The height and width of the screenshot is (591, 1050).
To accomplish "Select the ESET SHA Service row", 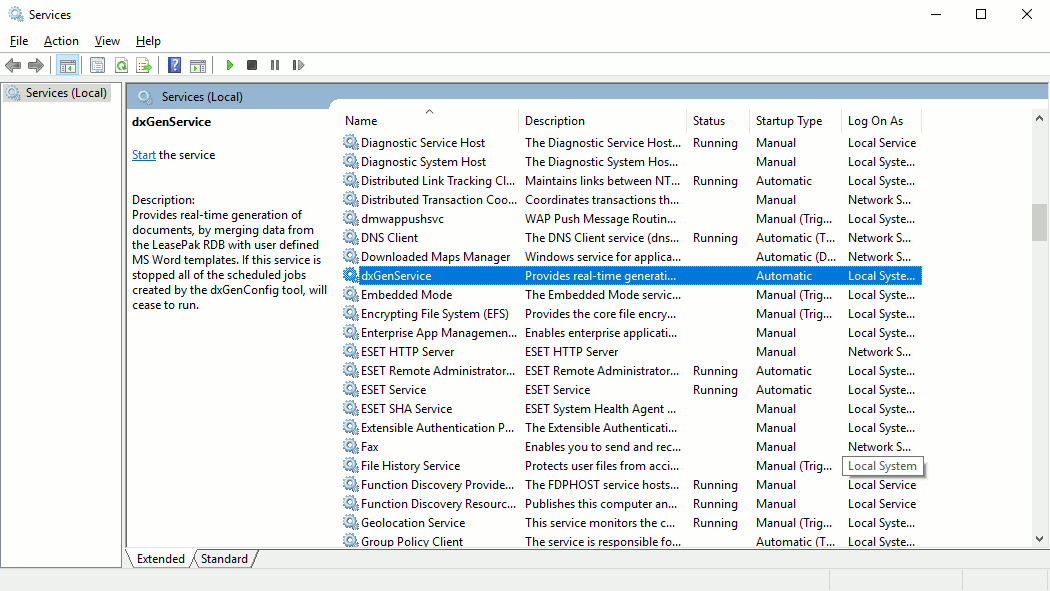I will pyautogui.click(x=631, y=408).
